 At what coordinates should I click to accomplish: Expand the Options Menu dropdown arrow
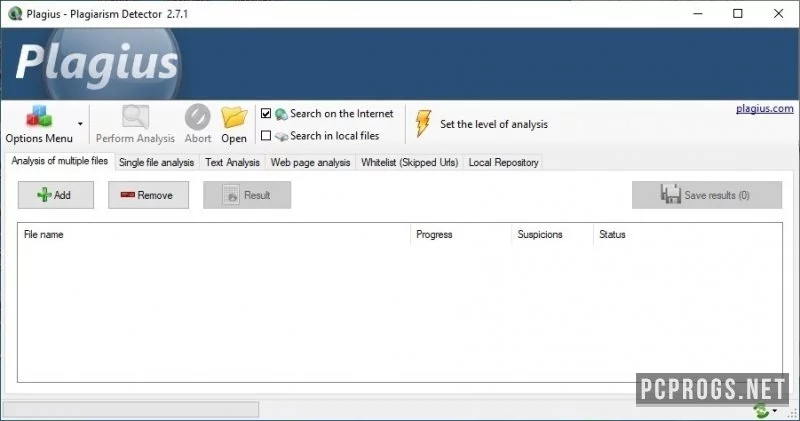[80, 124]
